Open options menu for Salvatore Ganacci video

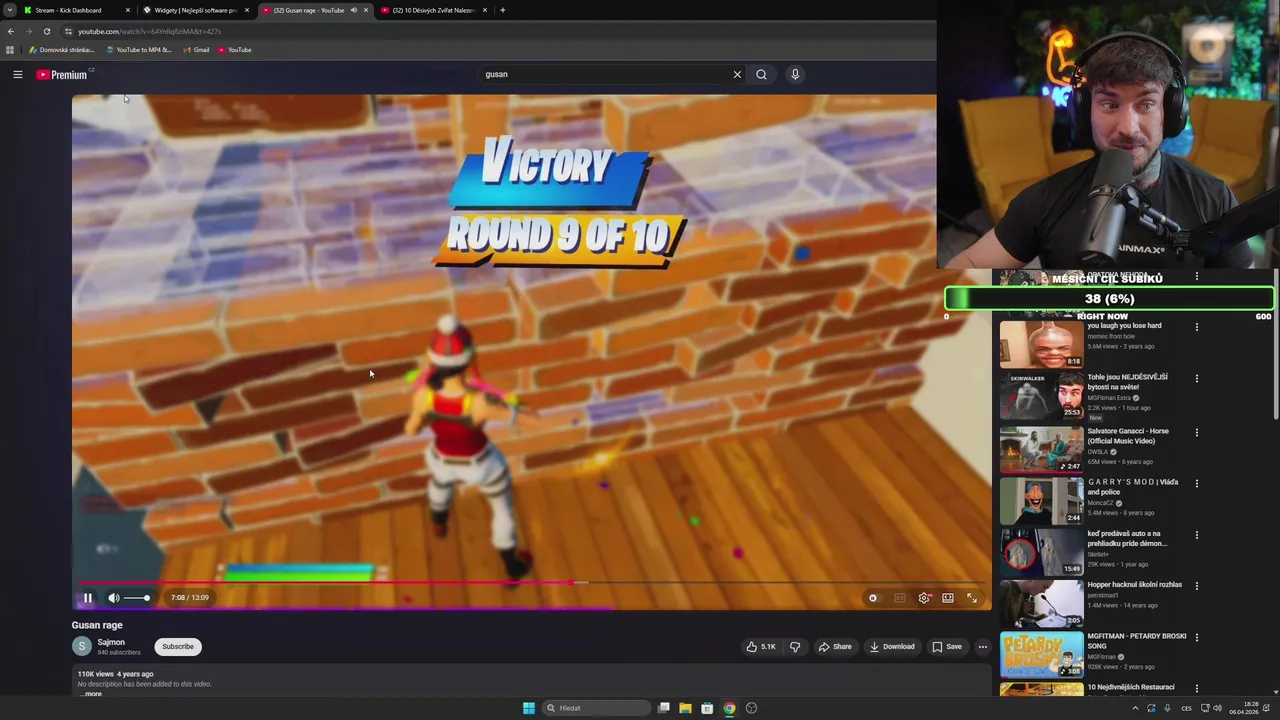point(1196,433)
